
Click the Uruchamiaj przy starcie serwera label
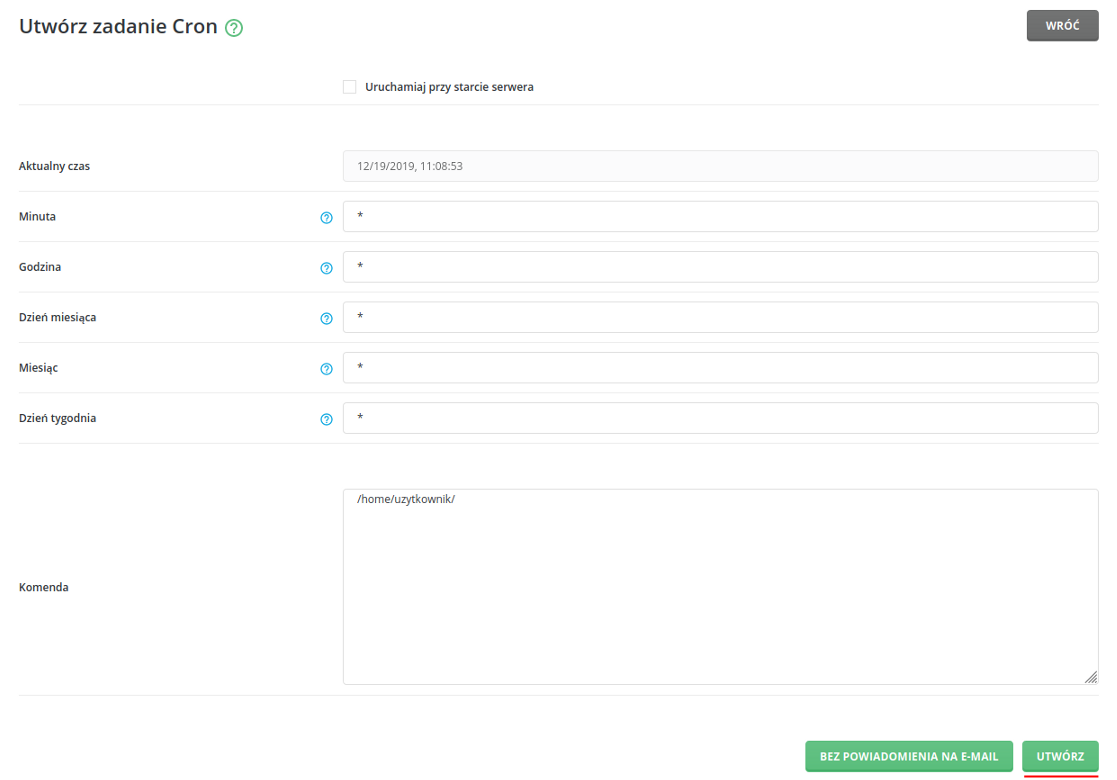[449, 87]
